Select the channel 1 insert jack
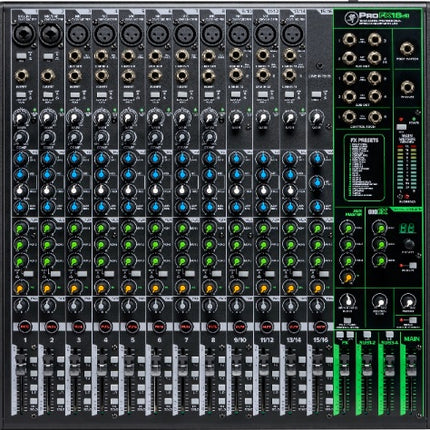The height and width of the screenshot is (430, 430). click(21, 76)
